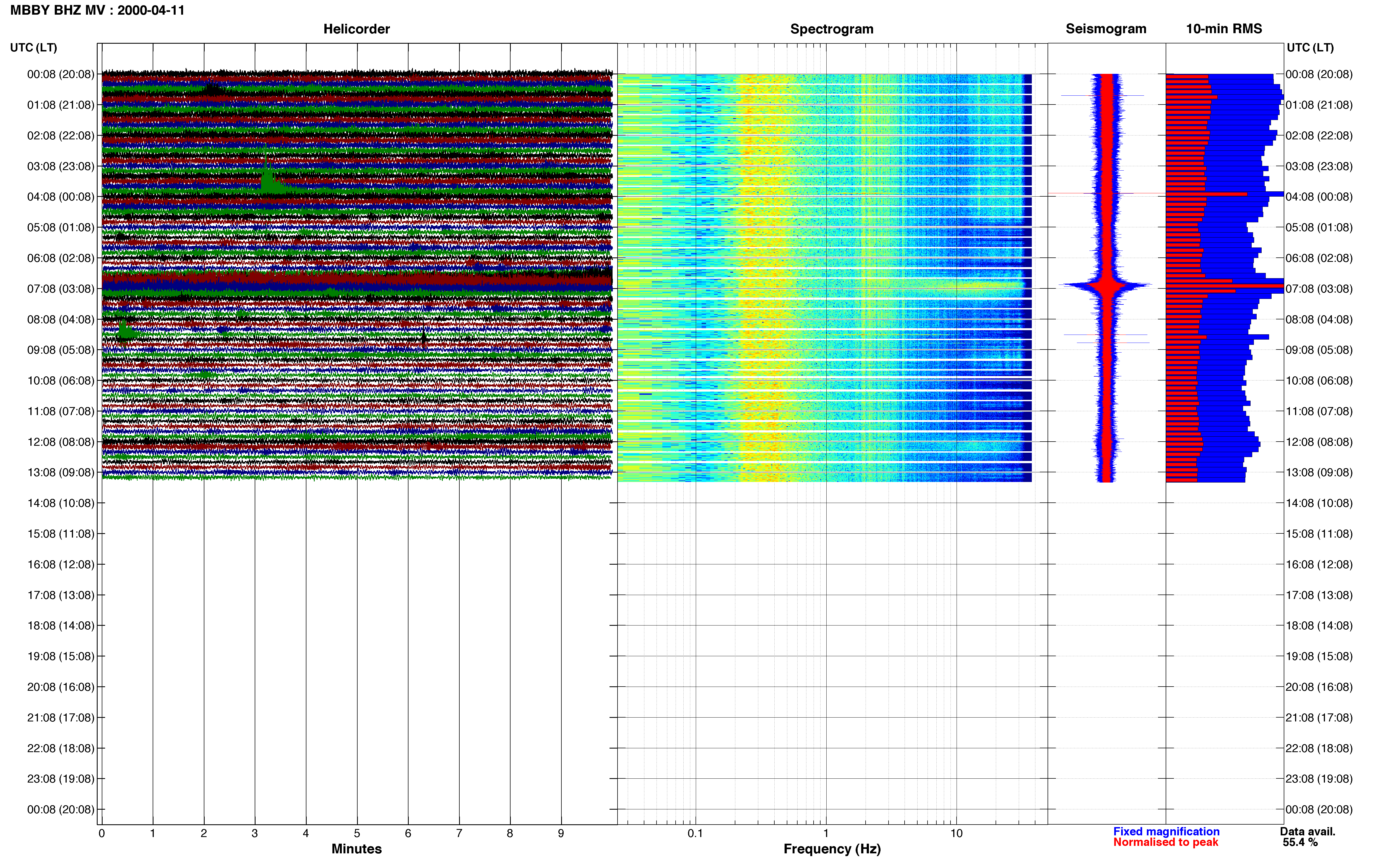Click left time label 13:08 (09:08)
The width and height of the screenshot is (1388, 868).
coord(61,473)
